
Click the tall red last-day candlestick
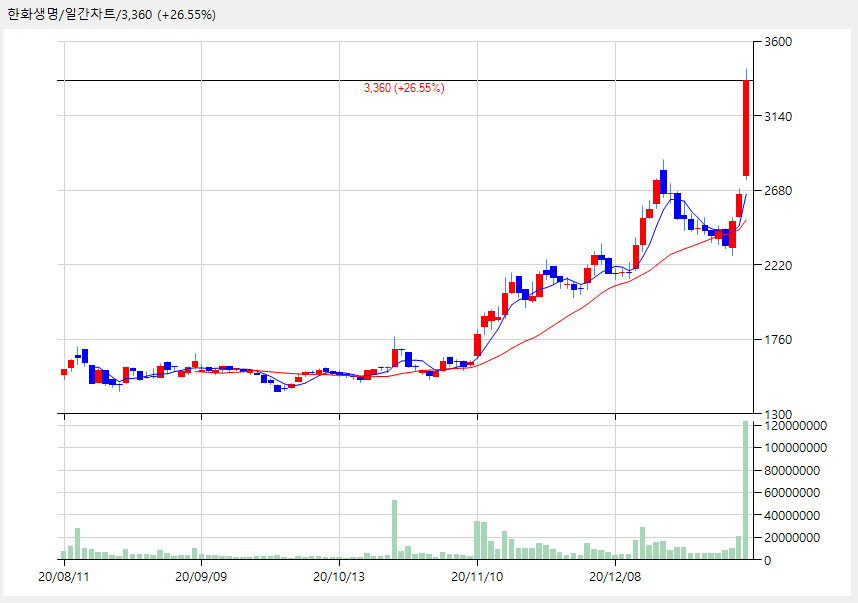tap(746, 128)
